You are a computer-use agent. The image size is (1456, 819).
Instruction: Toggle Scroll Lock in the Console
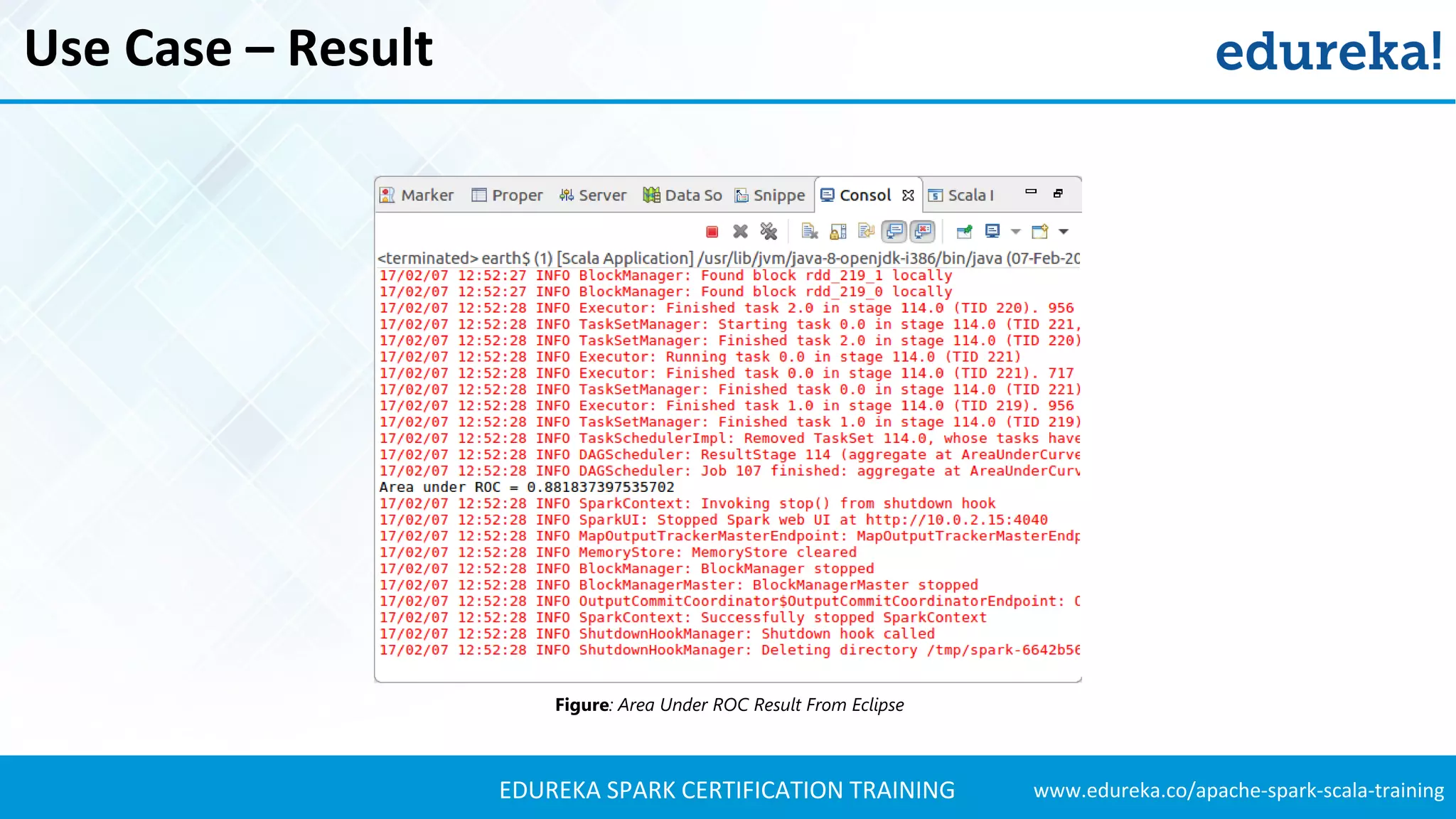point(838,232)
